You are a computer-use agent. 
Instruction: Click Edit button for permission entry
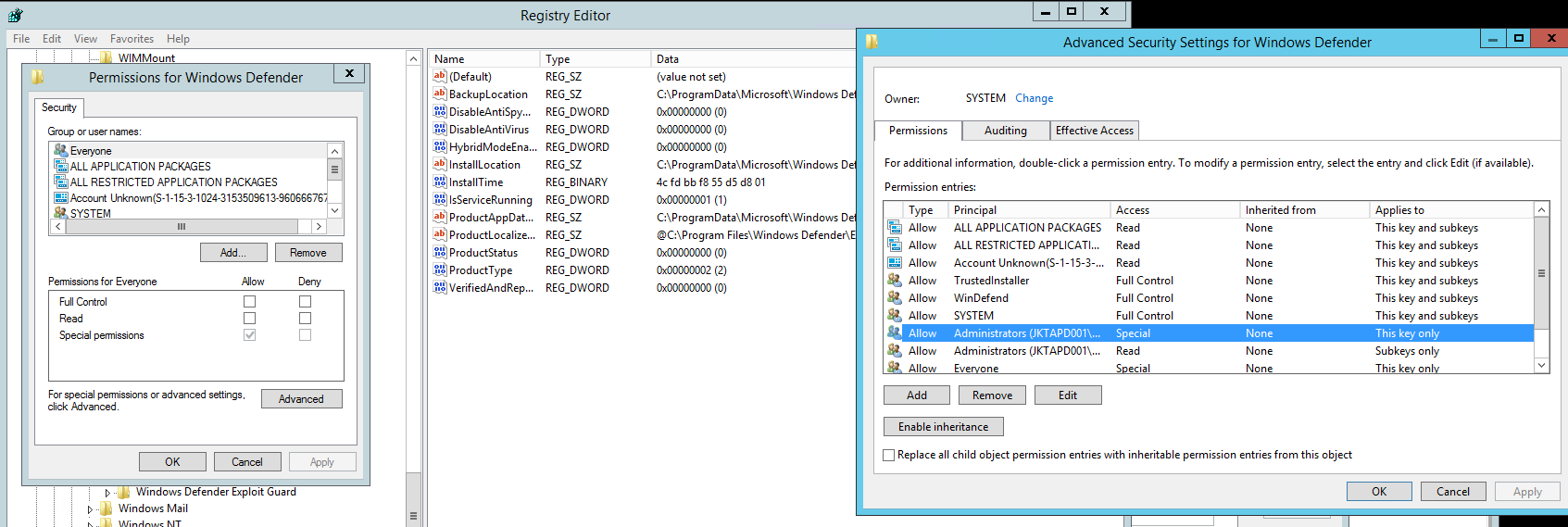click(1068, 395)
